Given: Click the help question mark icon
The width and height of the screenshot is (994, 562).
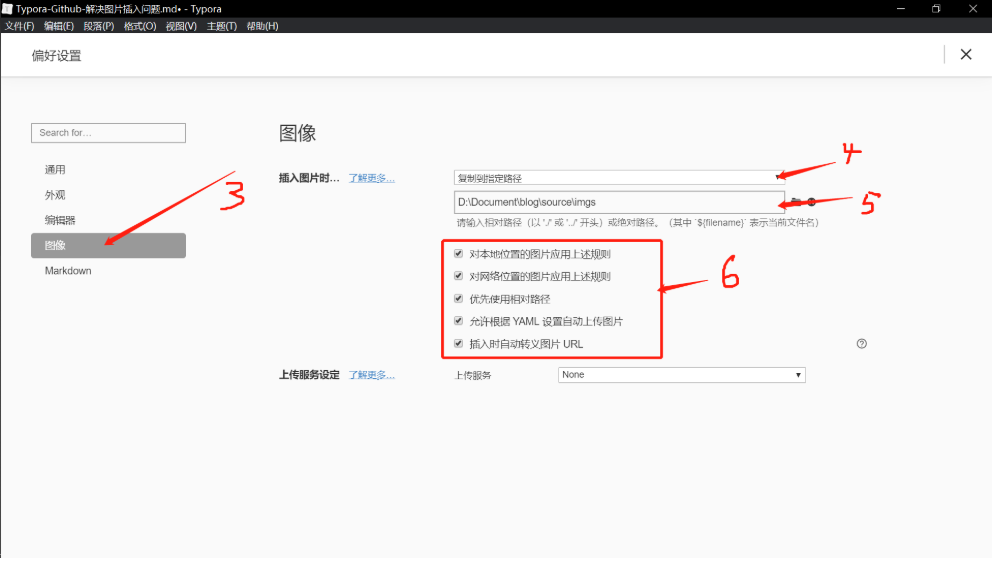Looking at the screenshot, I should coord(862,344).
